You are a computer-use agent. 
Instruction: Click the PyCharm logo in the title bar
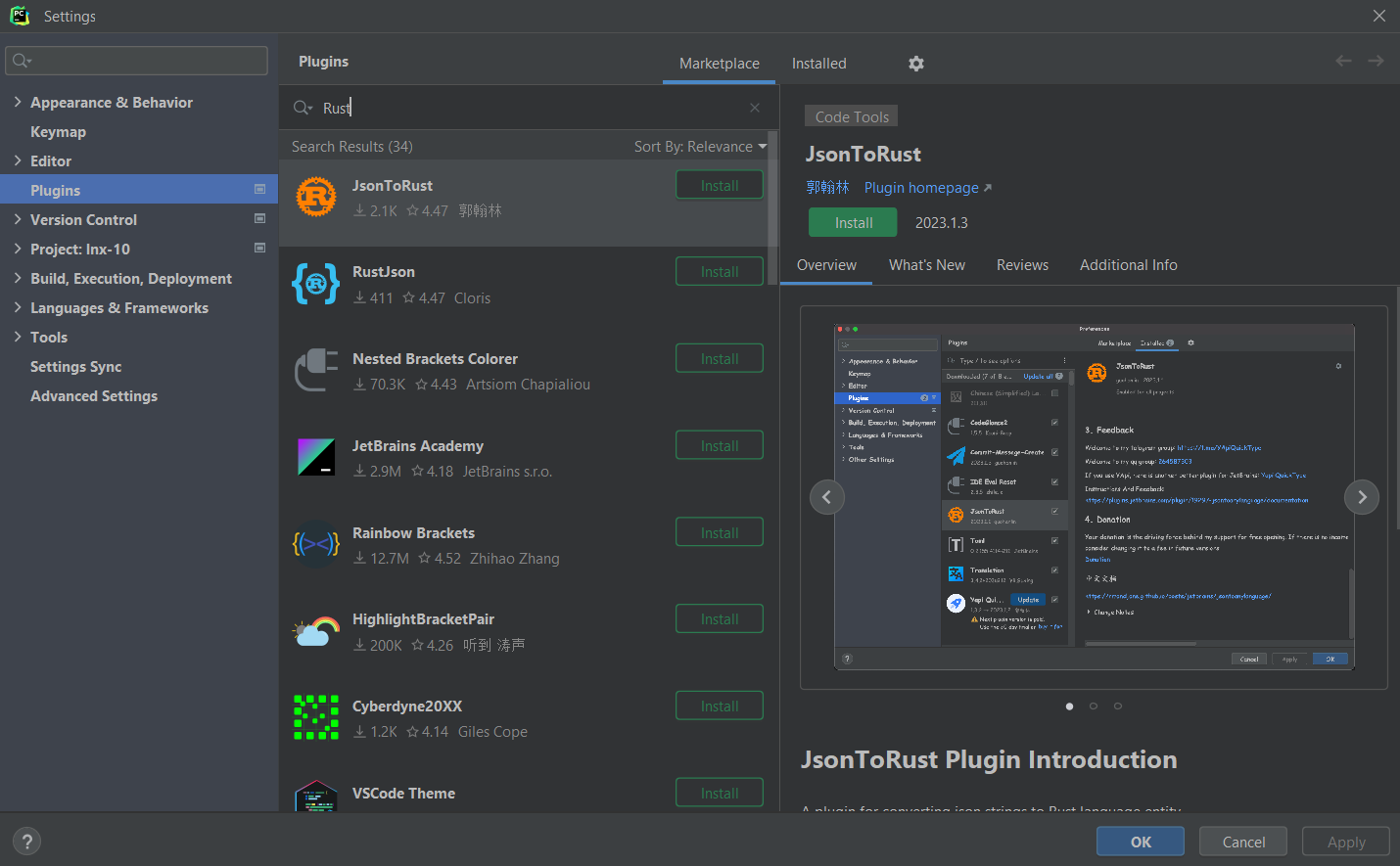point(20,16)
